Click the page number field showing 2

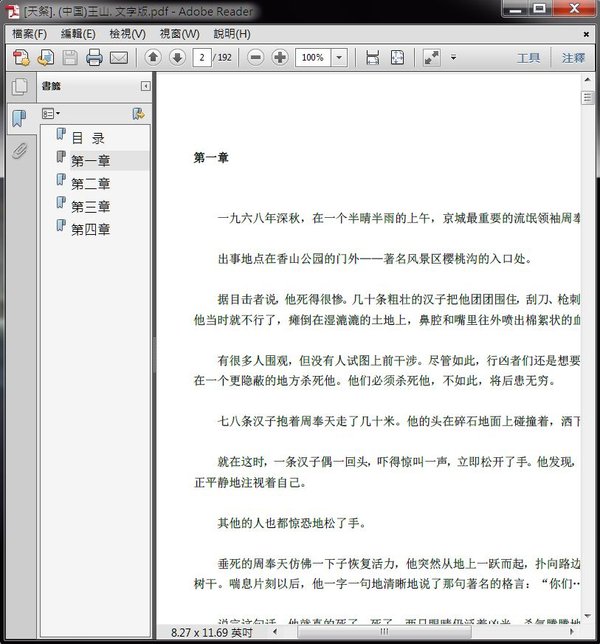tap(202, 58)
